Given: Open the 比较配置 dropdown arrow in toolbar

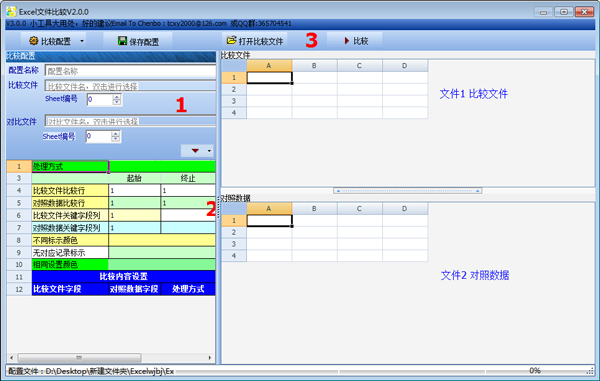Looking at the screenshot, I should 82,41.
